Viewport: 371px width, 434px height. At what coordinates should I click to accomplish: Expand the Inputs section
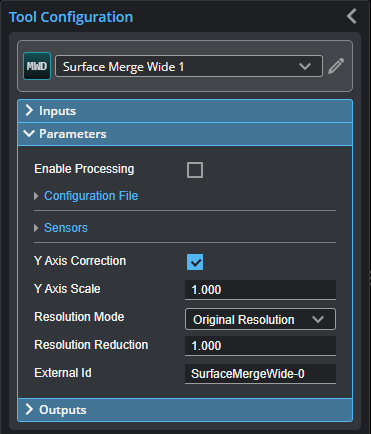coord(185,111)
